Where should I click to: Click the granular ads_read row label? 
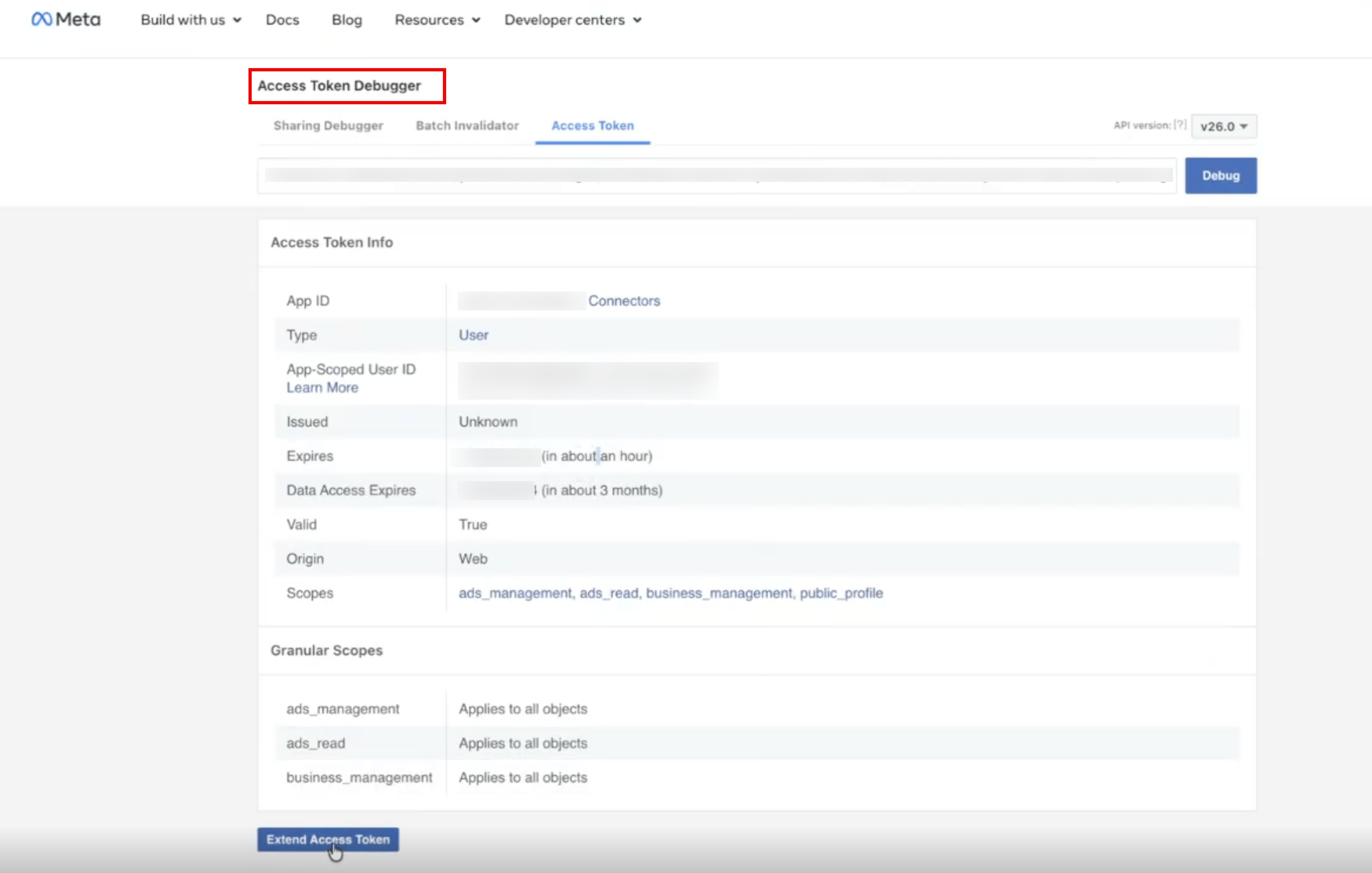pos(315,744)
